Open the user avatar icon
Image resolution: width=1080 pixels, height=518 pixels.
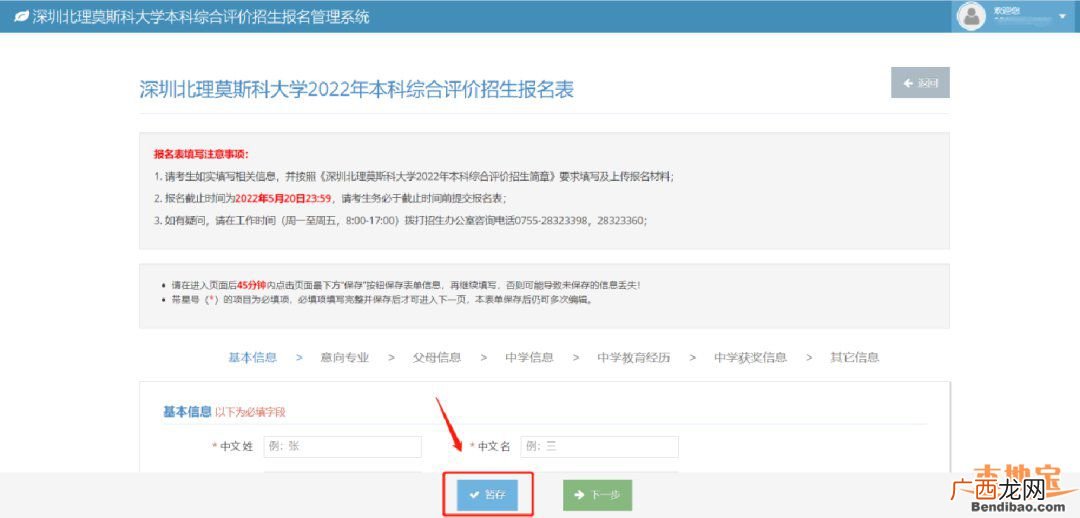(971, 17)
